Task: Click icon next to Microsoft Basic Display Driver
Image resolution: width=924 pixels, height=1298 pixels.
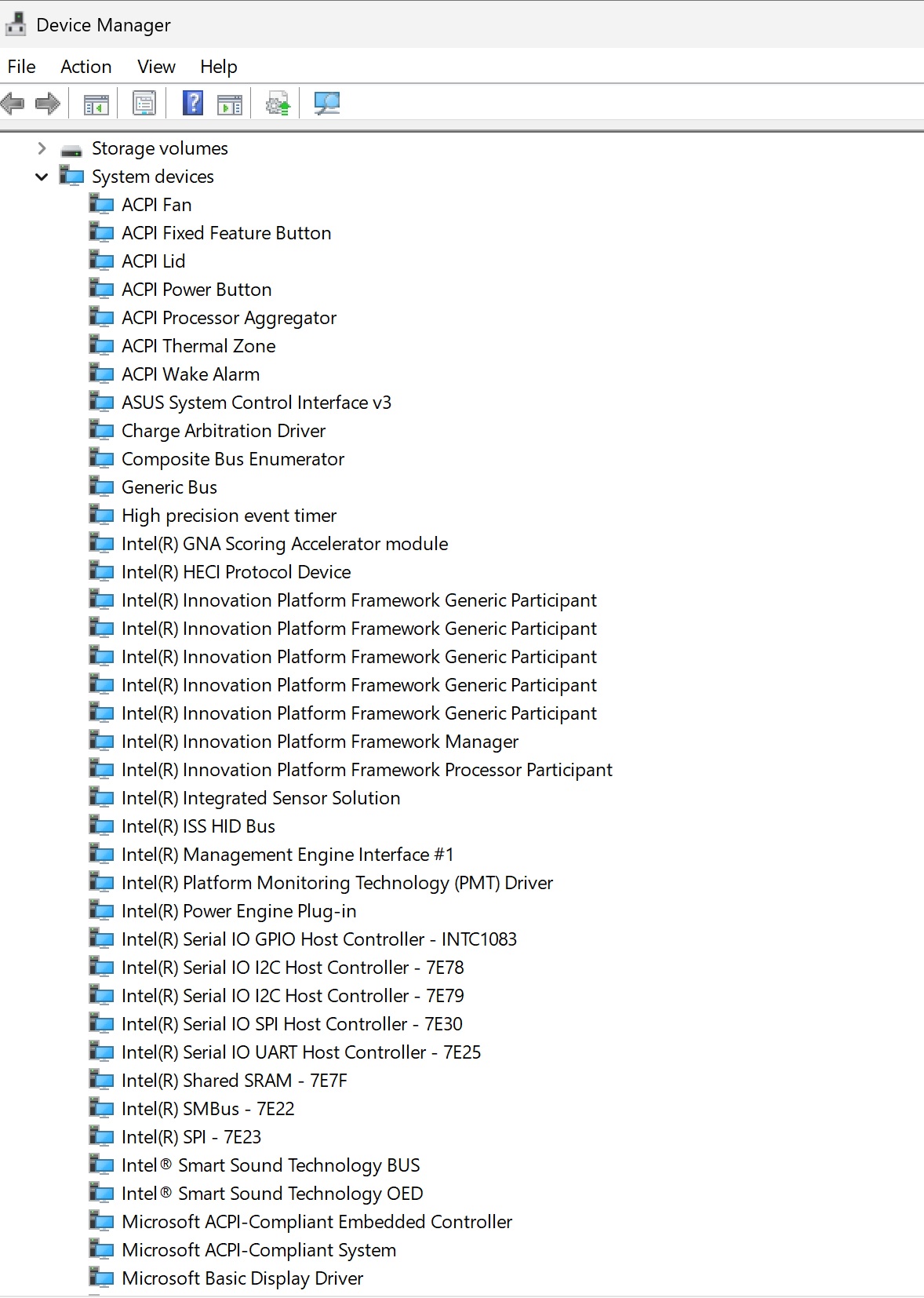Action: [x=101, y=1278]
